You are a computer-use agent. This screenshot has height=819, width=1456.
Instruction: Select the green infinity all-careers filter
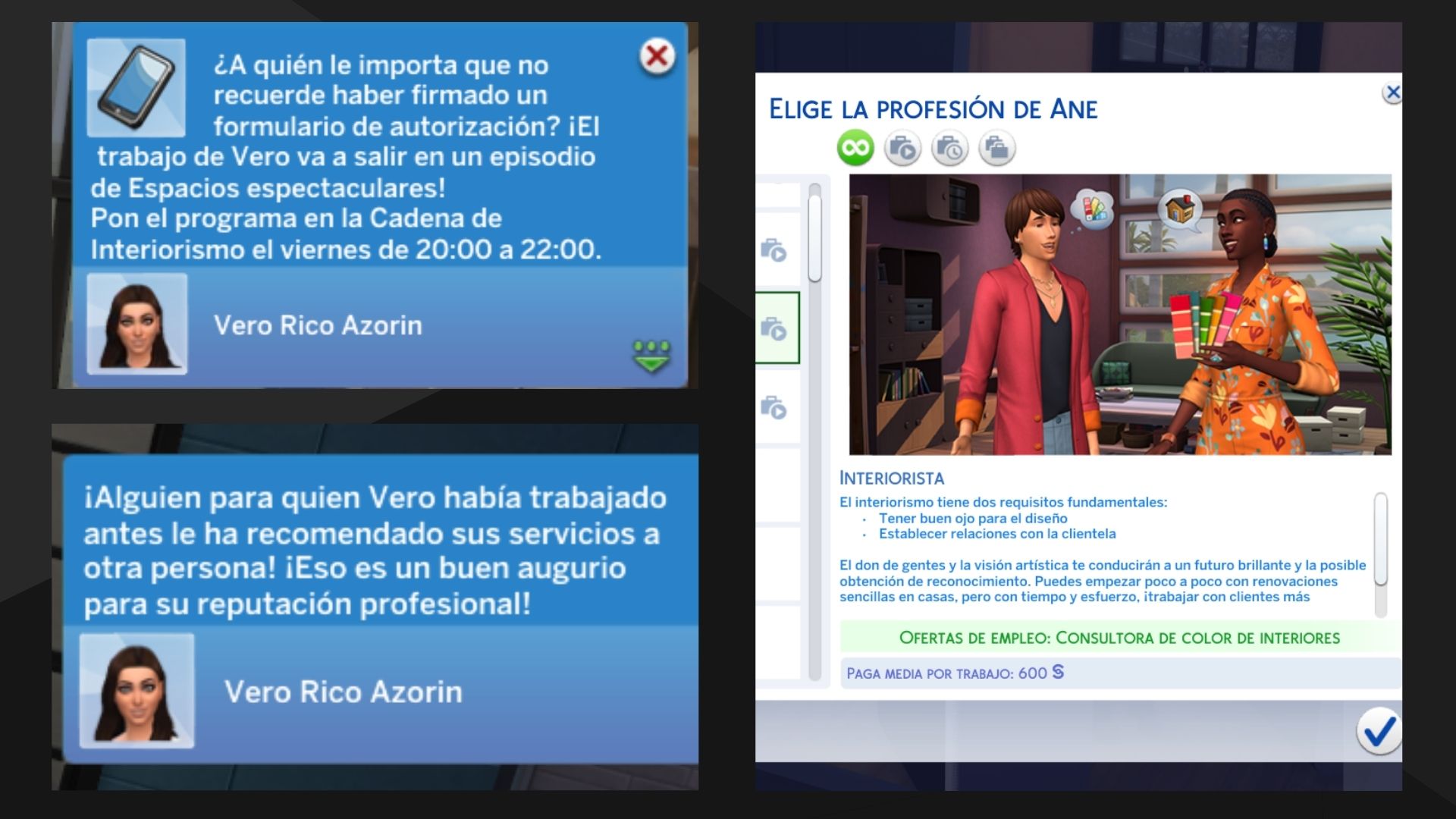855,148
